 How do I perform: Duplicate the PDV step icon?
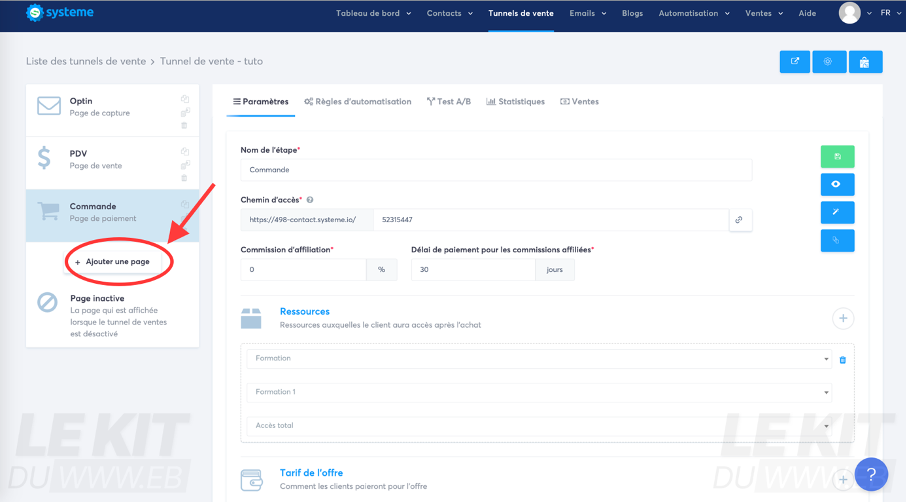coord(185,152)
